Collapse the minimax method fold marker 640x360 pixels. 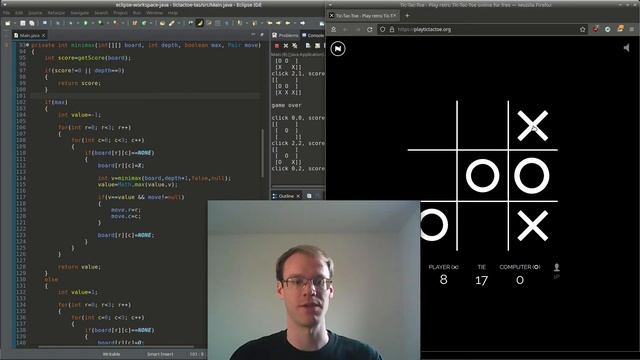pos(27,45)
